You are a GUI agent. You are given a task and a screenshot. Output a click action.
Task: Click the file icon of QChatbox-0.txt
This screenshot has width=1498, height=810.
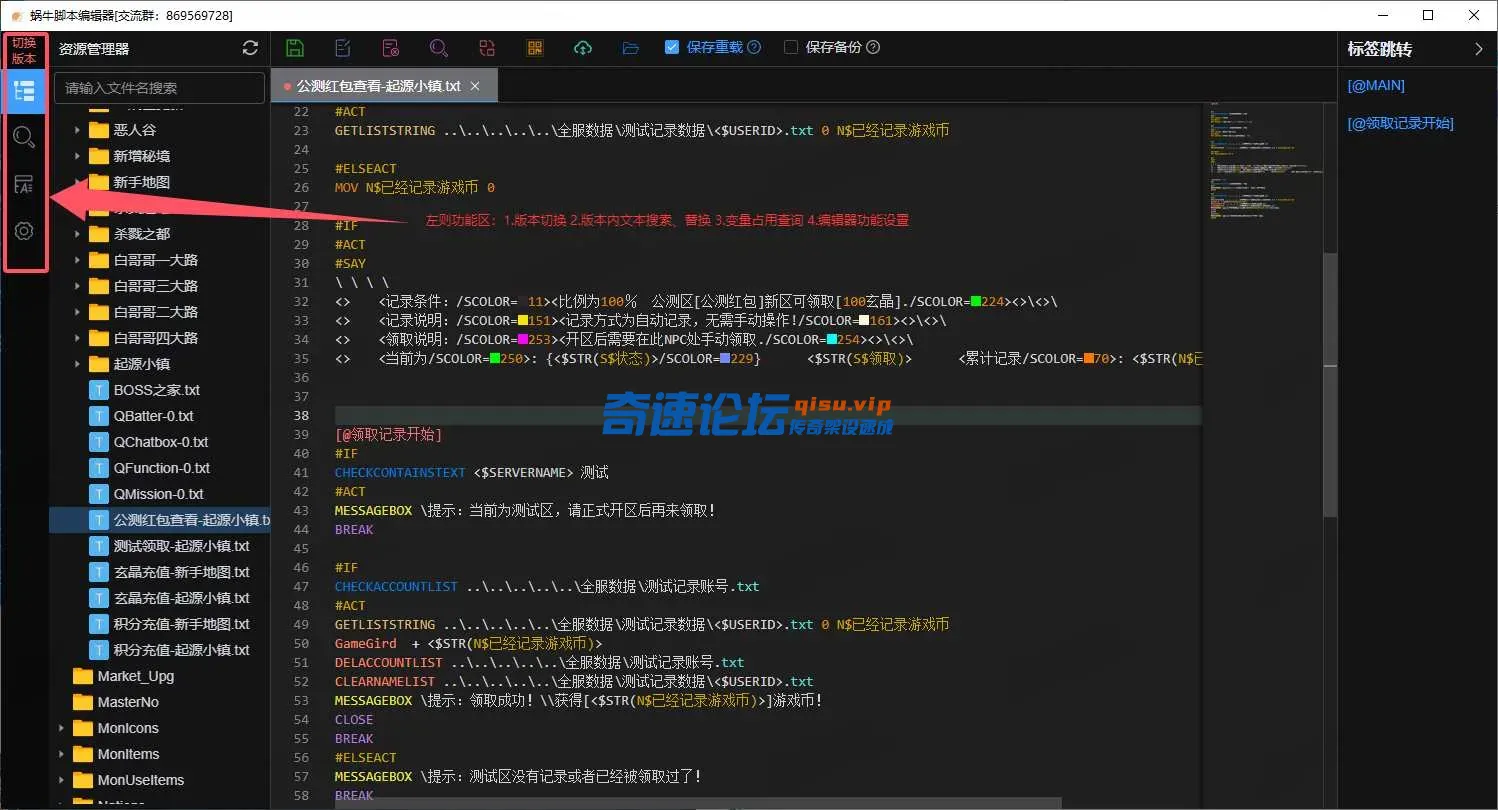[x=98, y=442]
